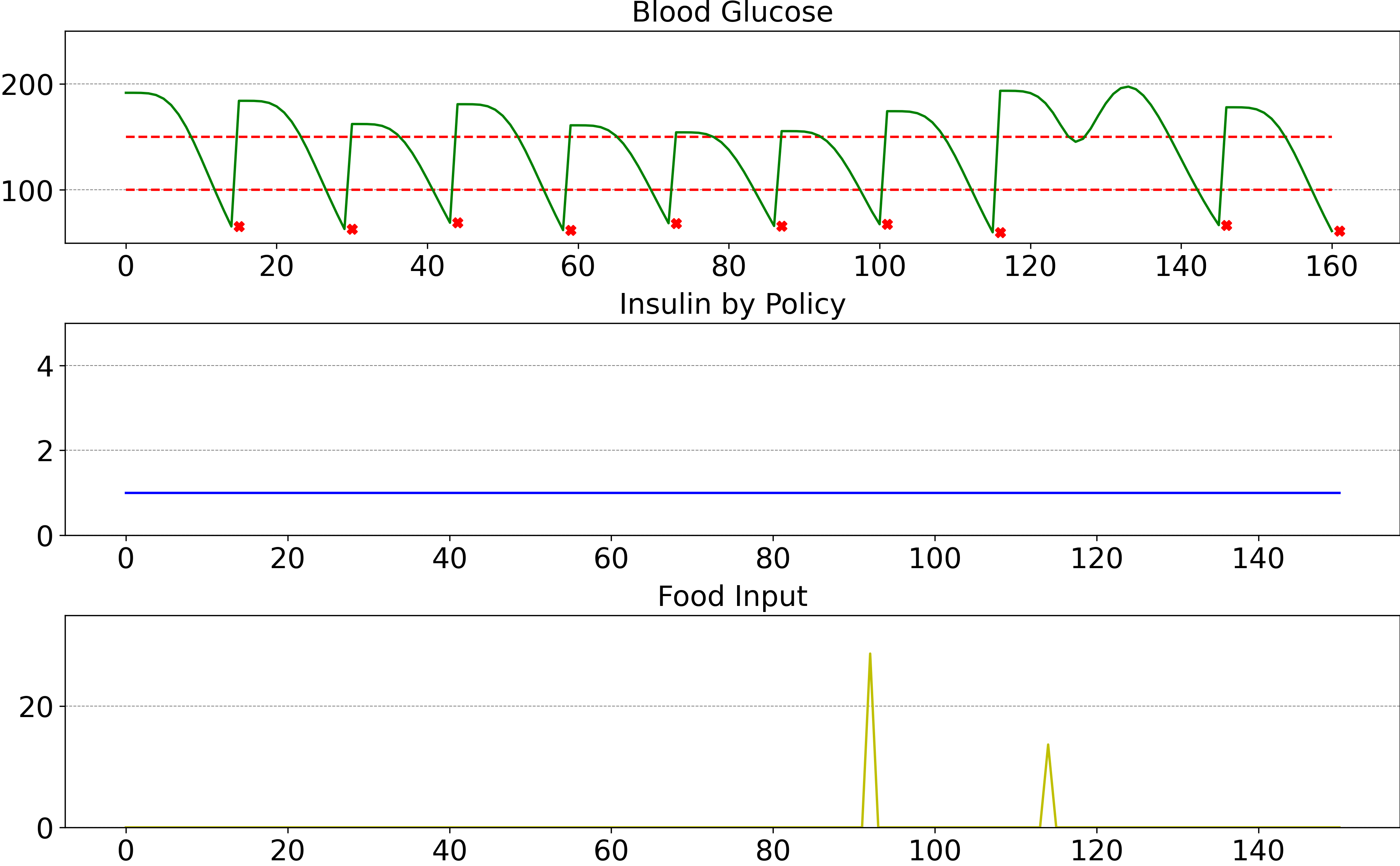Image resolution: width=1400 pixels, height=866 pixels.
Task: Click x-axis tick '80' on Blood Glucose plot
Action: click(x=729, y=266)
